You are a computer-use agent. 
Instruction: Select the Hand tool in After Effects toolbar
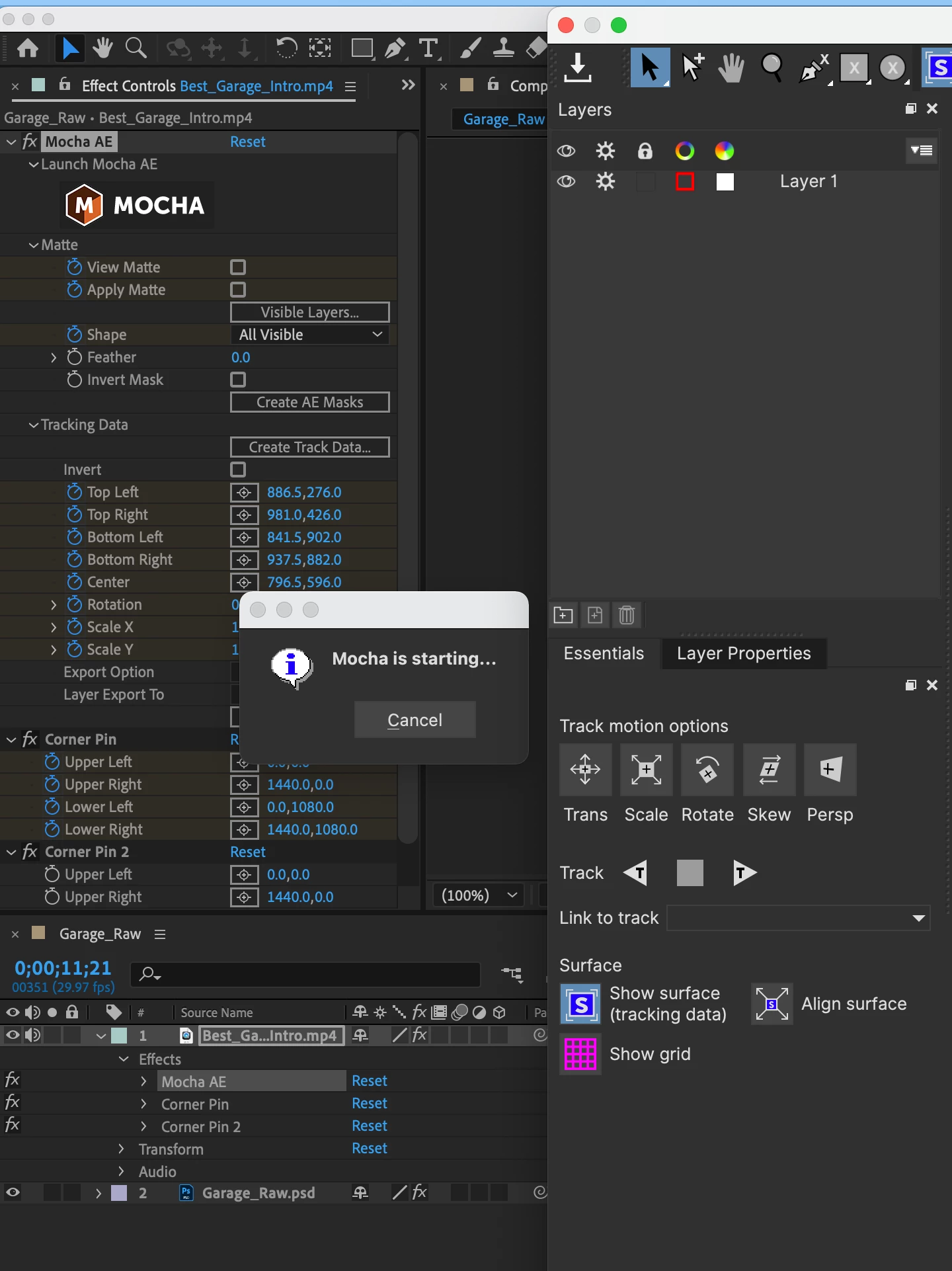coord(102,48)
